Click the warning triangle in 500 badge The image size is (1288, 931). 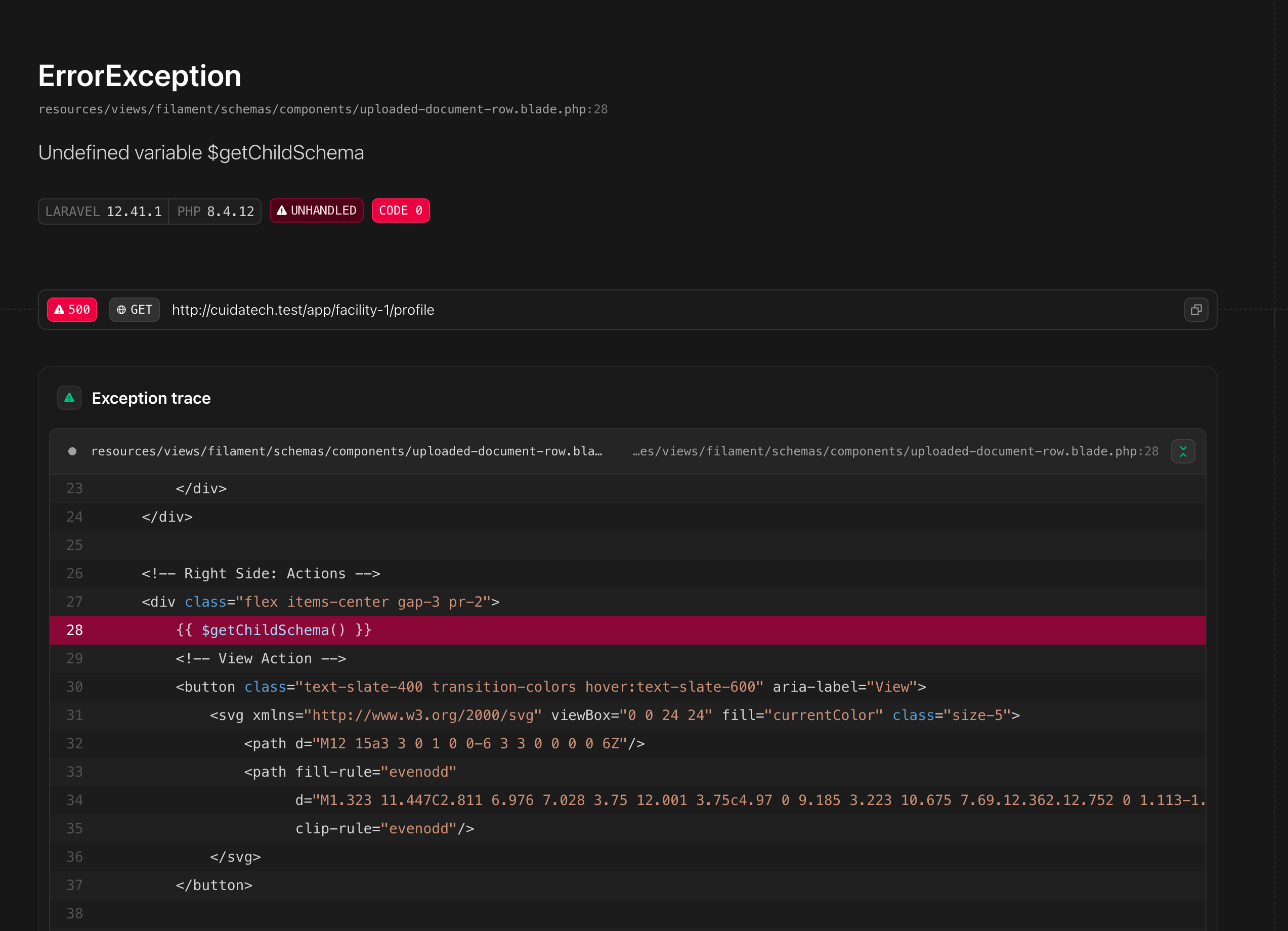tap(59, 310)
